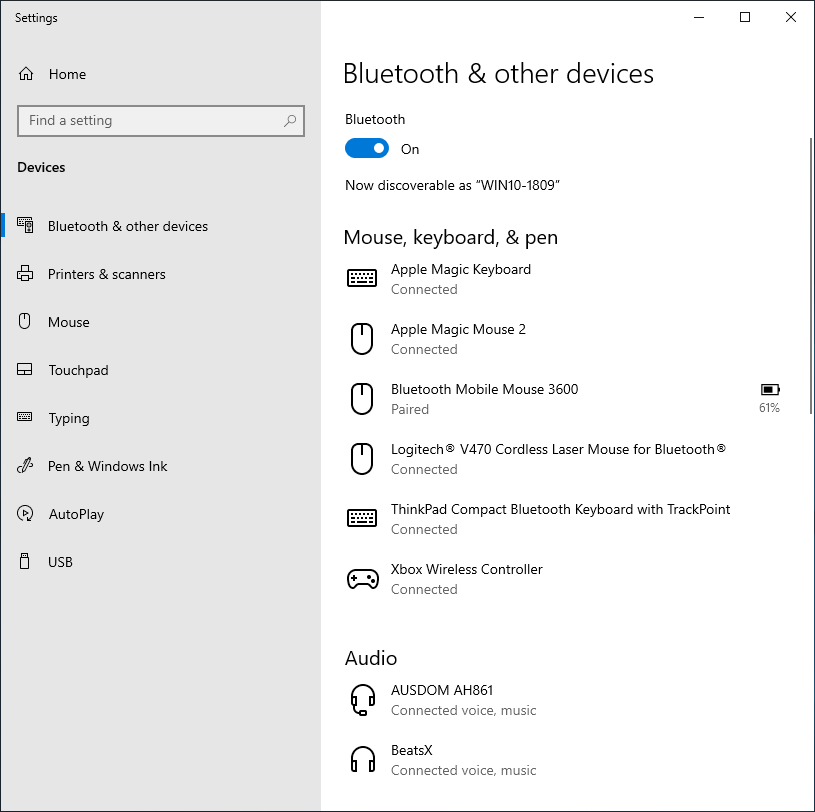
Task: Click the Paired status under Mobile Mouse 3600
Action: point(410,409)
